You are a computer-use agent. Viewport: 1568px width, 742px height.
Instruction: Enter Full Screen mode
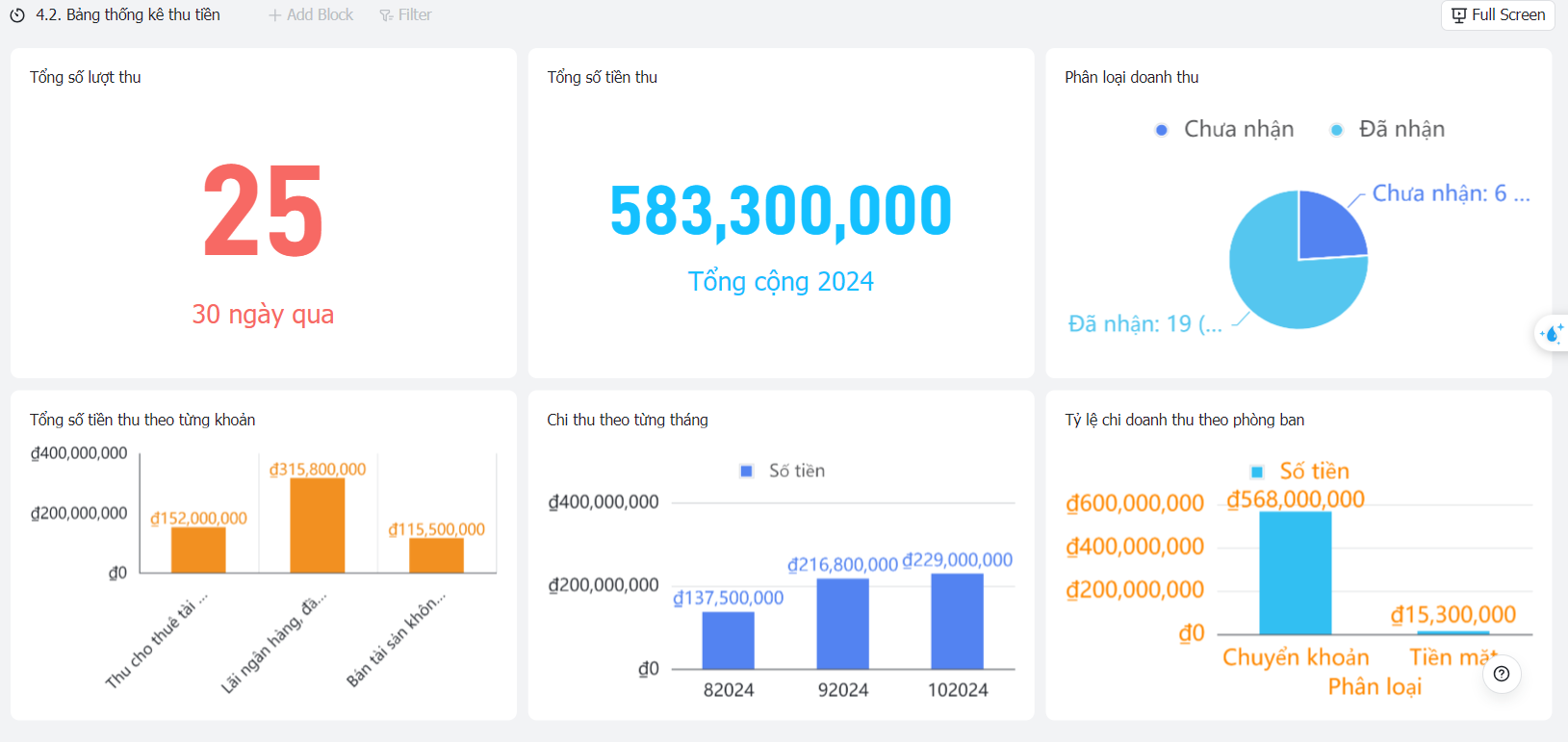point(1498,15)
